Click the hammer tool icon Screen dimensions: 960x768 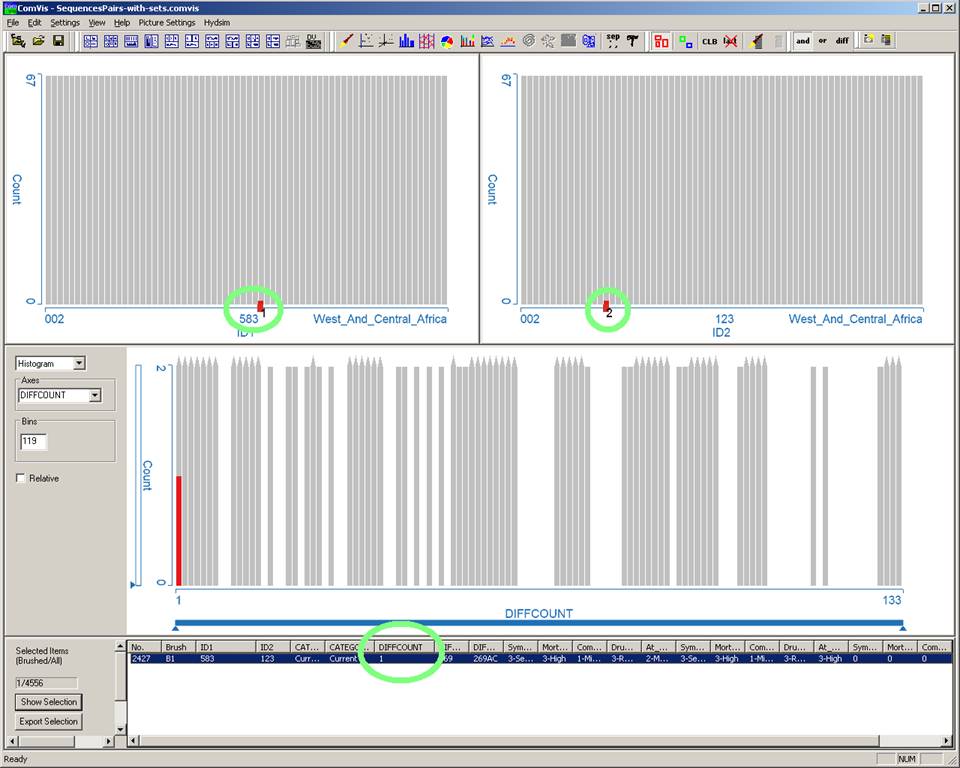633,41
